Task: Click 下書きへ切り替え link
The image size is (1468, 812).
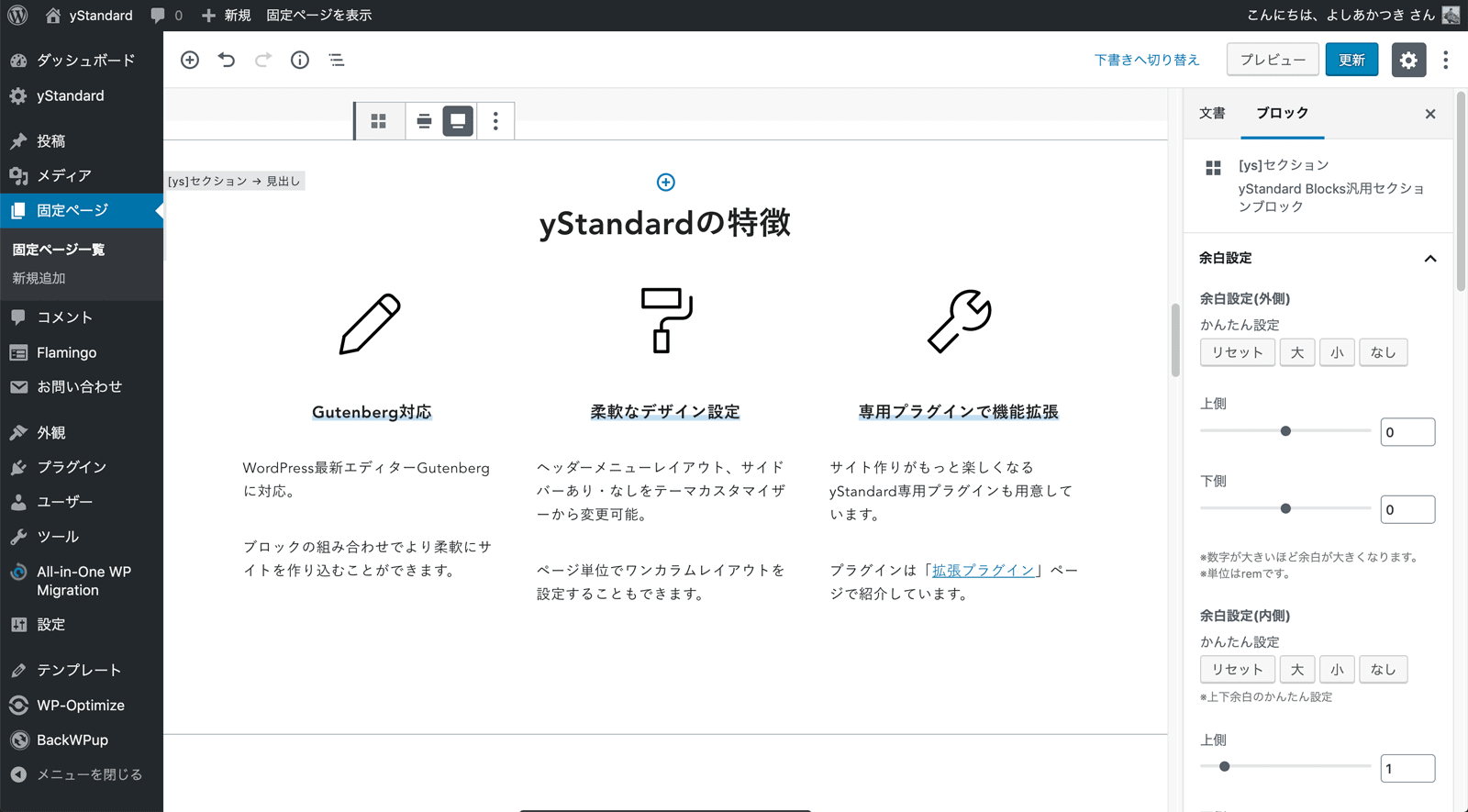Action: click(1147, 60)
